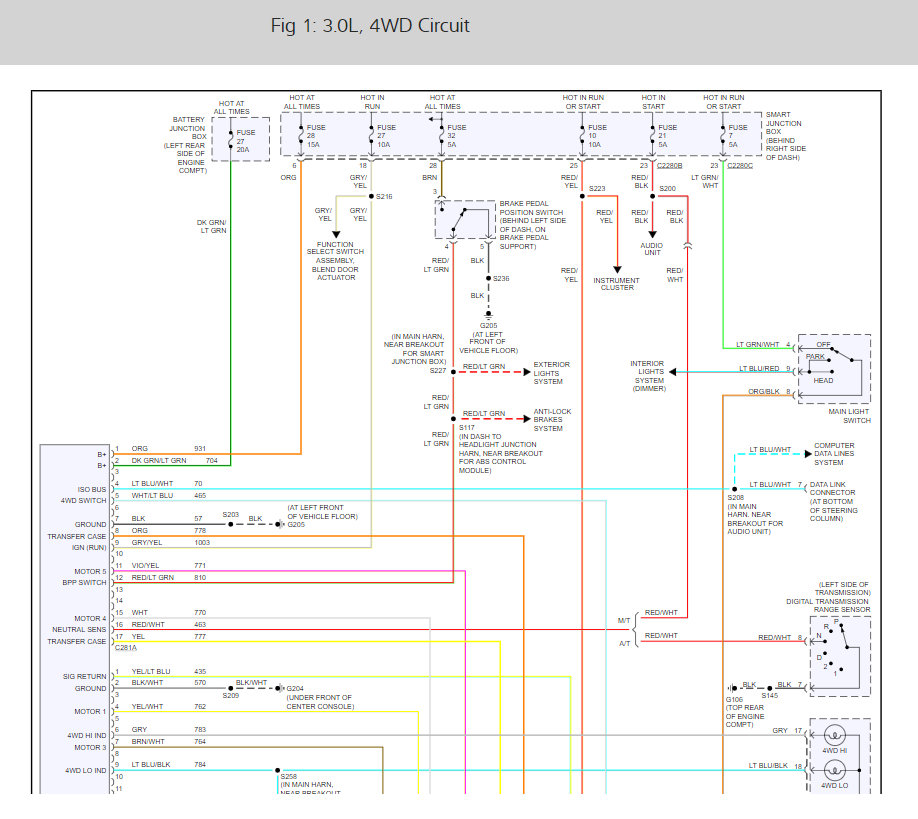Viewport: 918px width, 819px height.
Task: Select Fuse 27 20A in Battery Junction Box
Action: (x=231, y=141)
